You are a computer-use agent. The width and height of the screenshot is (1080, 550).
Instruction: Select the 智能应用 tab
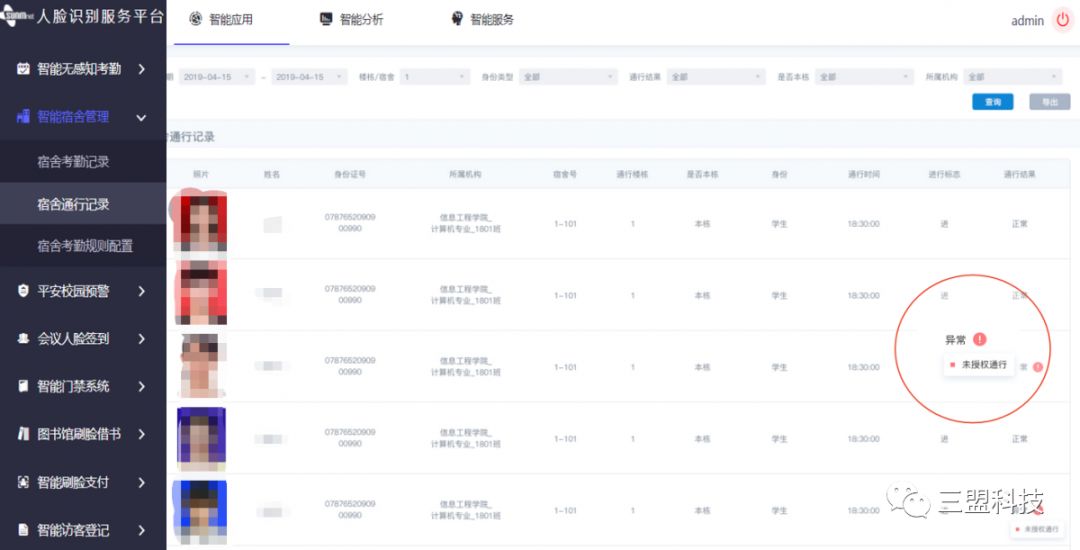point(221,20)
